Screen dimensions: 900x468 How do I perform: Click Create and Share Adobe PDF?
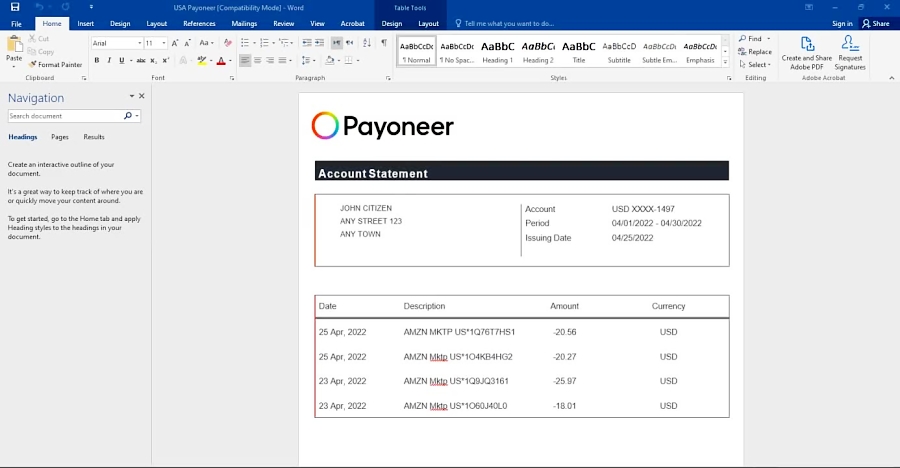[806, 53]
